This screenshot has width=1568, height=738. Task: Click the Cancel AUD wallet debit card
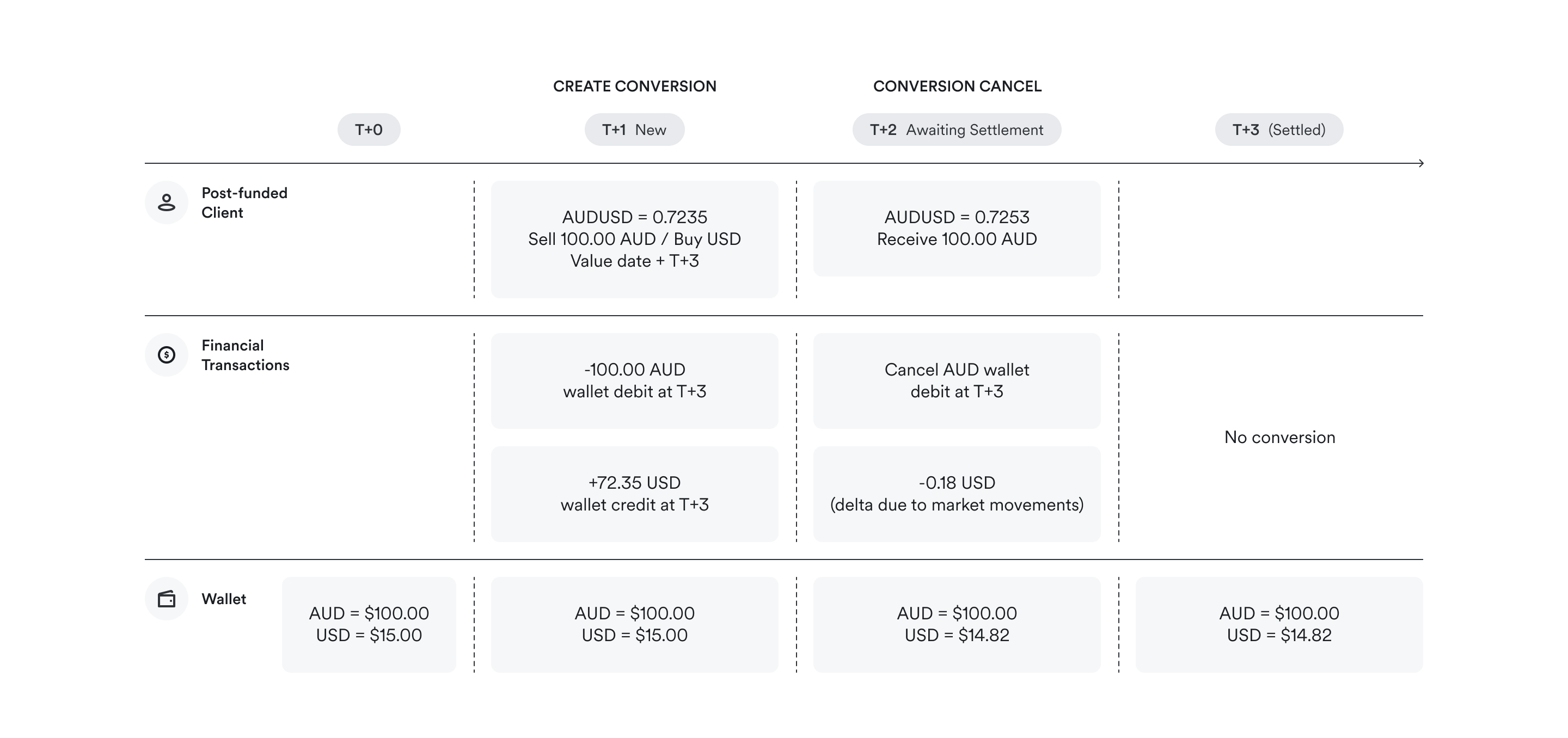956,380
